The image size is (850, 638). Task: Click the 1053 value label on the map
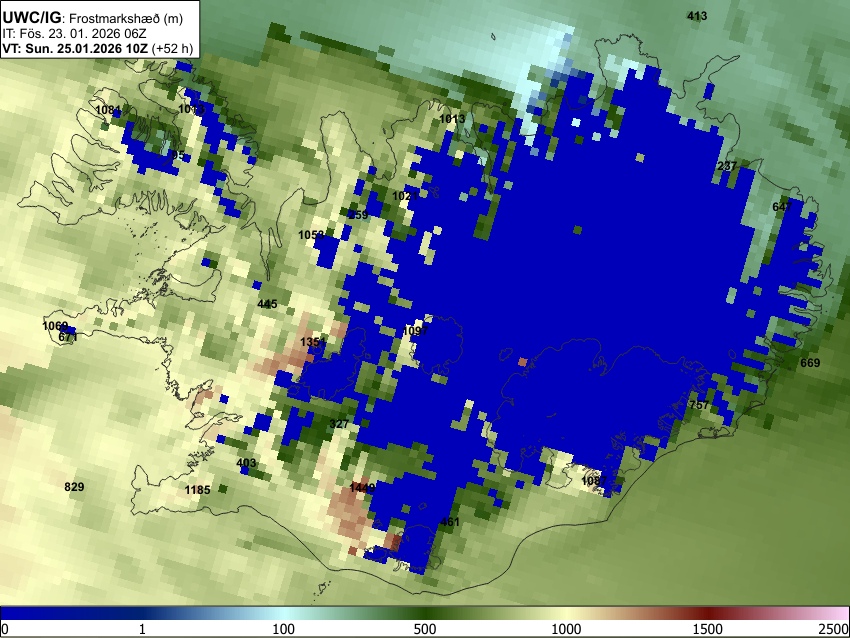(311, 235)
